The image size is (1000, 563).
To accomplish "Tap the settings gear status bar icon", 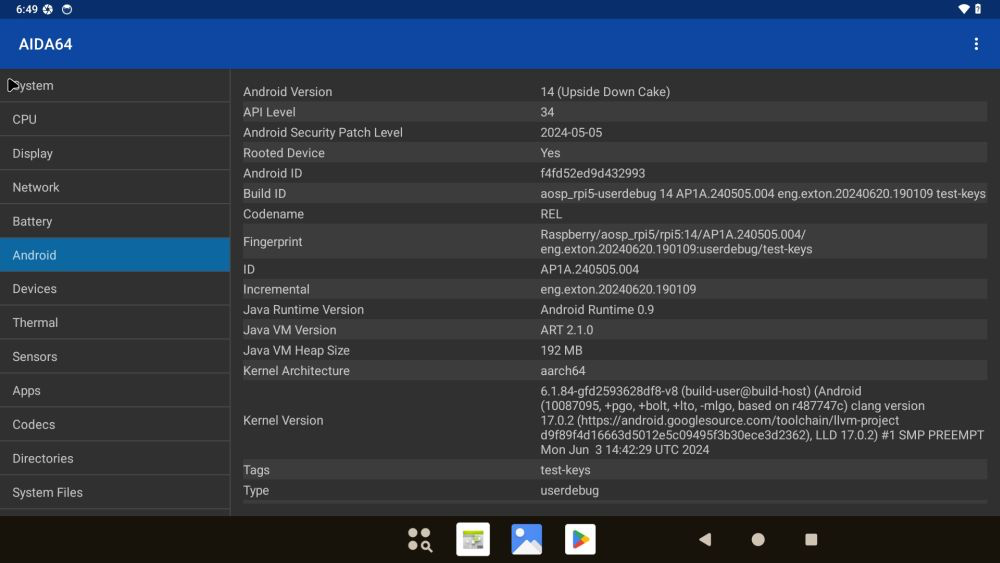I will click(x=48, y=9).
